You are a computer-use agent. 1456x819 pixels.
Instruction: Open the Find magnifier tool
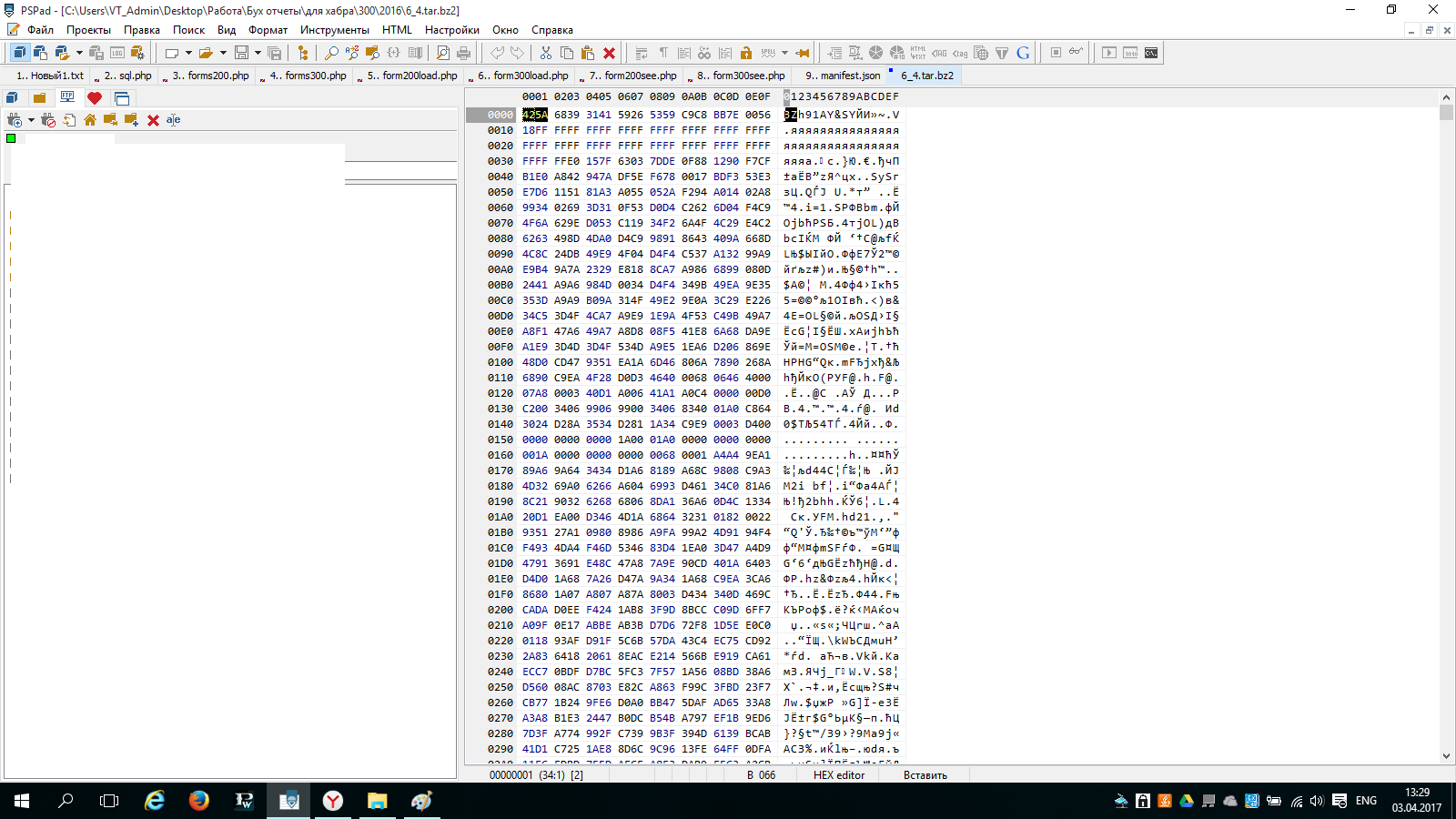(x=331, y=53)
